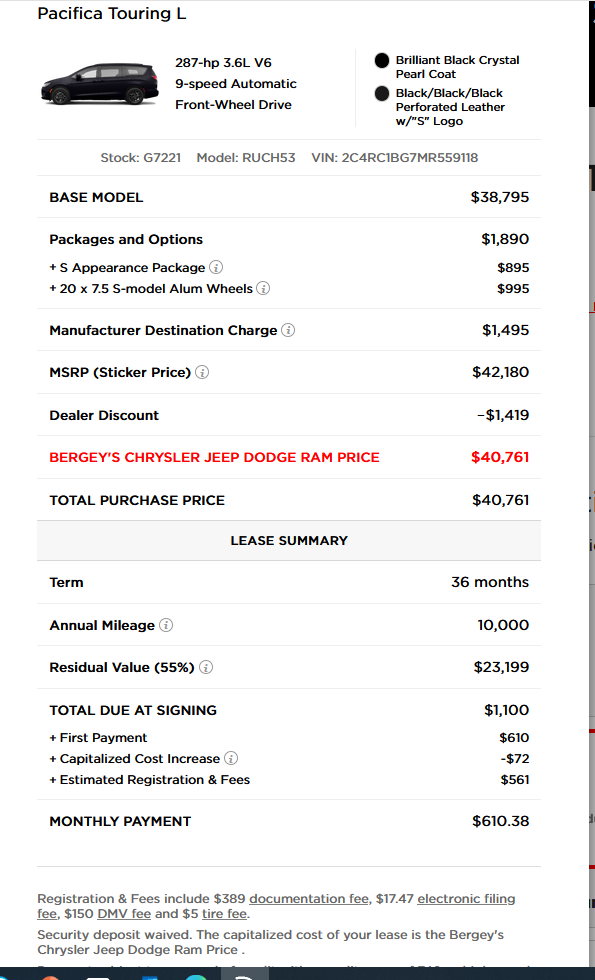595x980 pixels.
Task: Open the tire fee link
Action: pos(224,914)
